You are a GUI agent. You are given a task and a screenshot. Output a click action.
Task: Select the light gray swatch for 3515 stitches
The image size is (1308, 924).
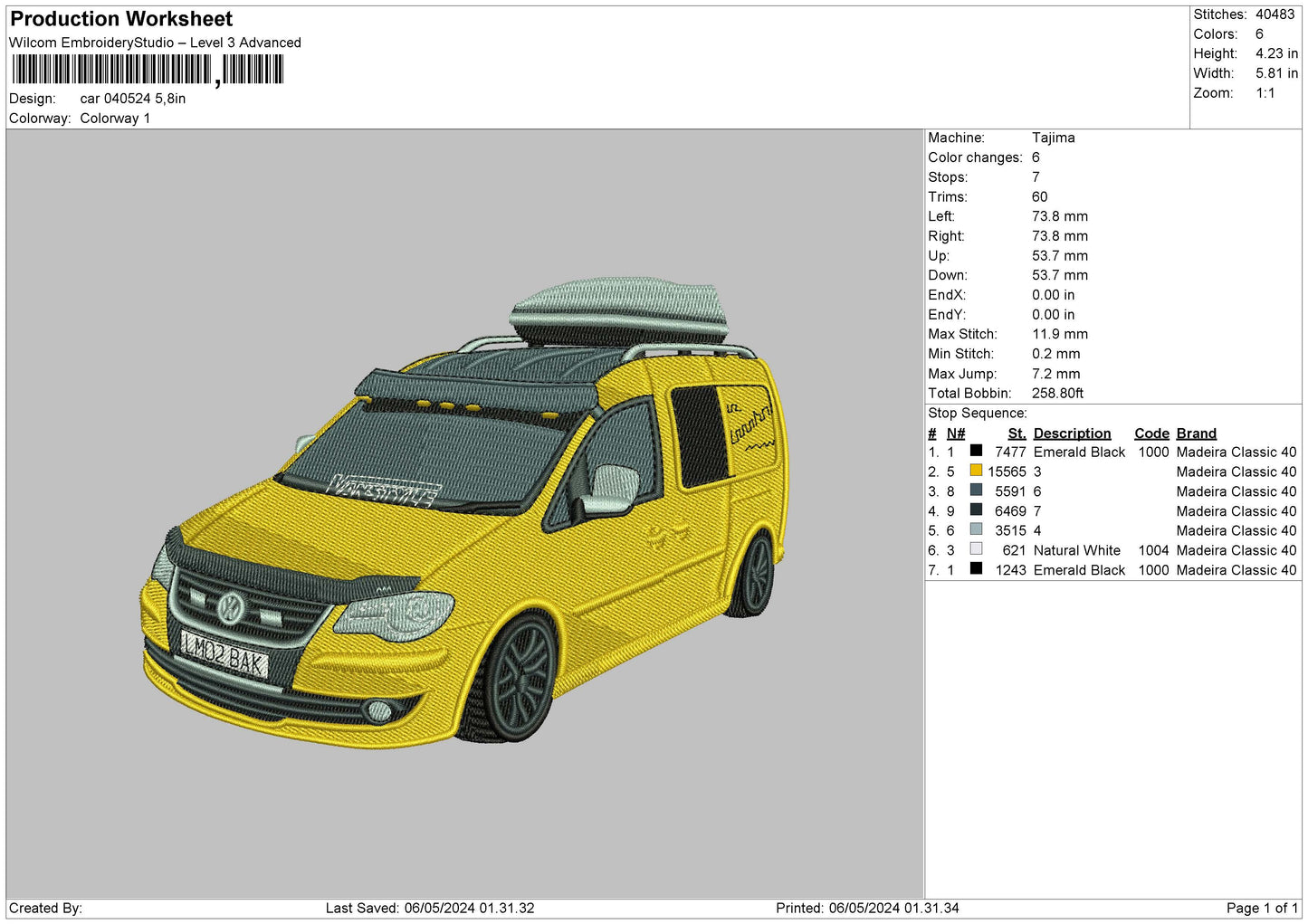point(976,529)
